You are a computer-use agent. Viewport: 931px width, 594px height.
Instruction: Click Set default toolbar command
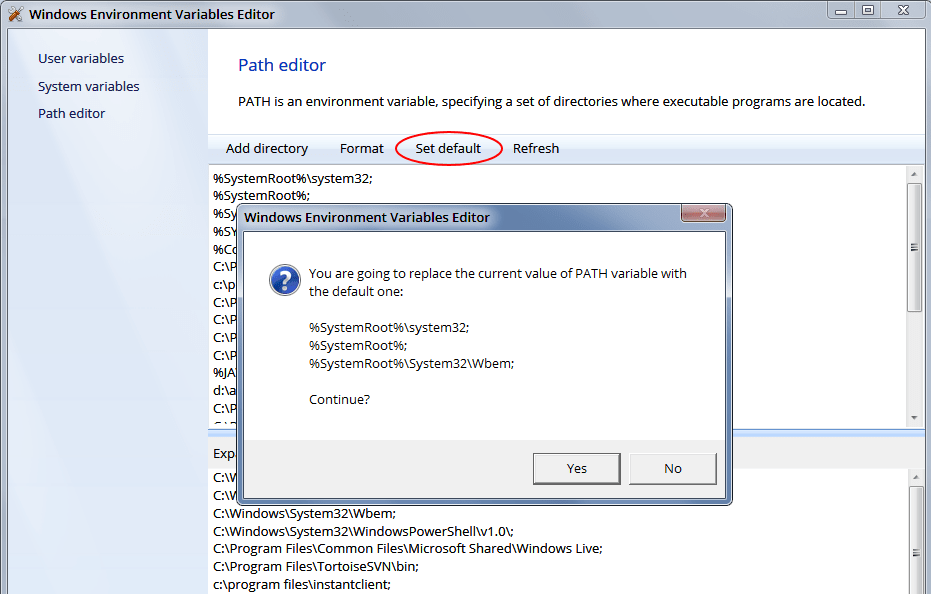coord(448,148)
